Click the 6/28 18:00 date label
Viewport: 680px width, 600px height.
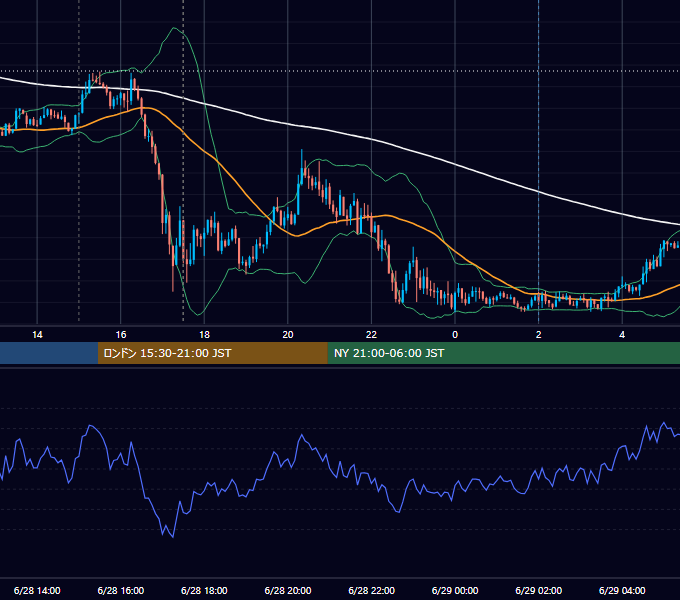click(204, 590)
